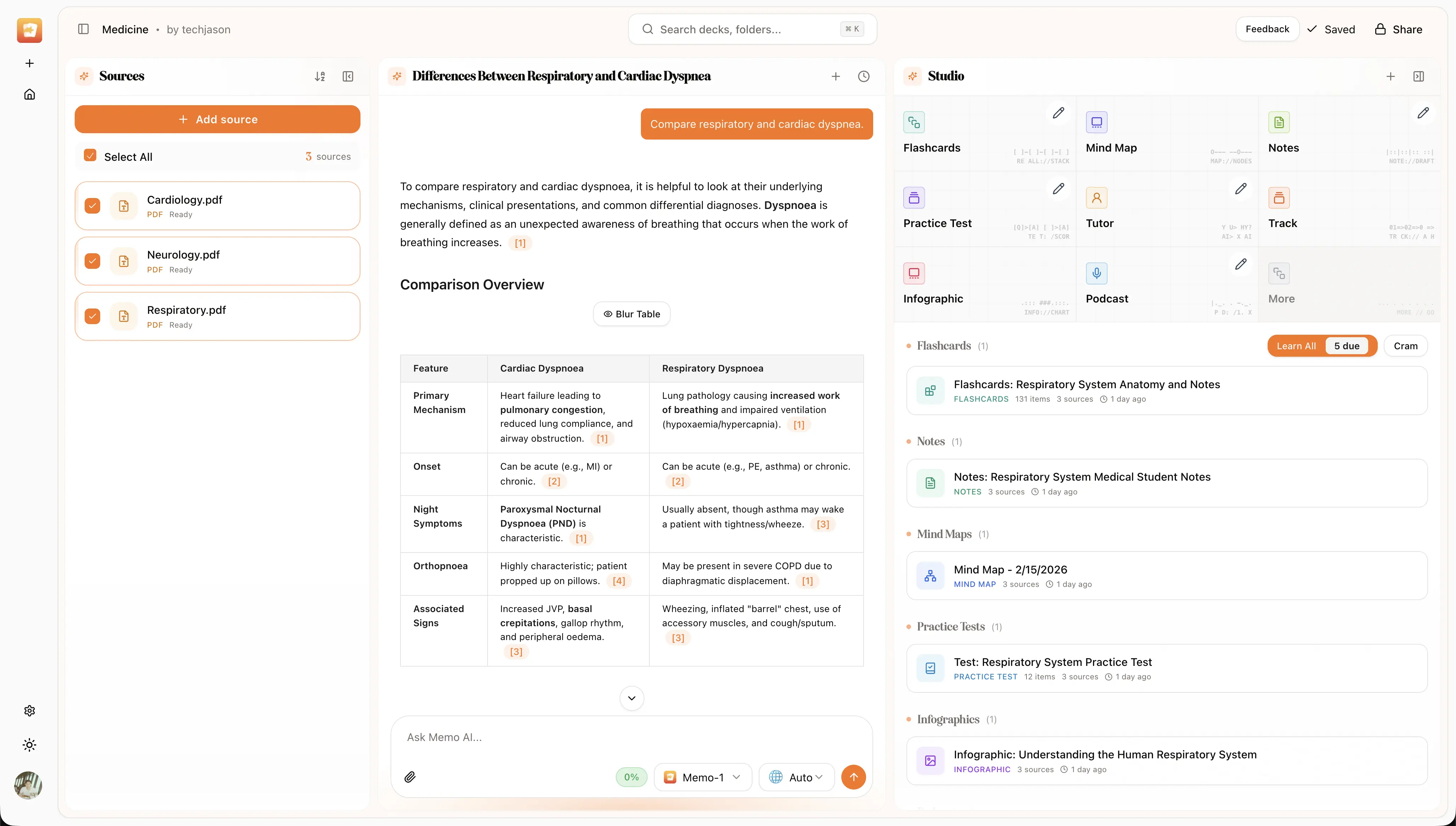Open the Medicine breadcrumb menu

(x=125, y=29)
